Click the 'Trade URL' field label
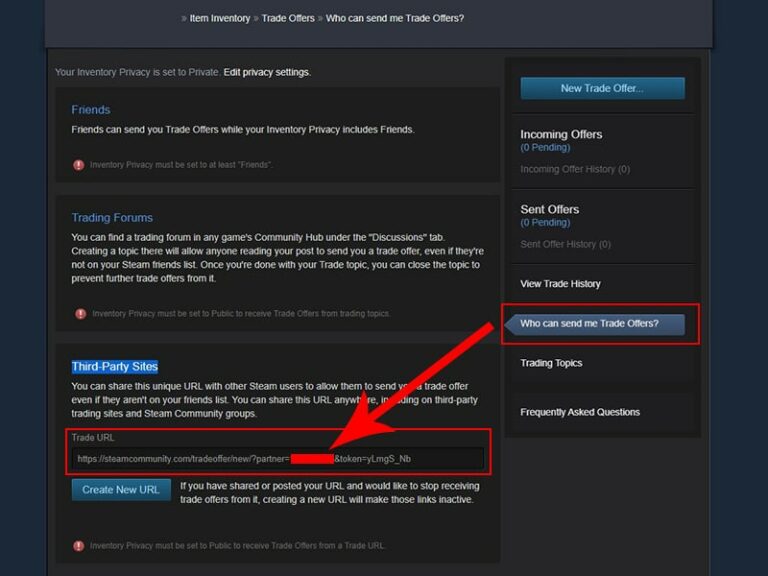The image size is (768, 576). click(93, 437)
